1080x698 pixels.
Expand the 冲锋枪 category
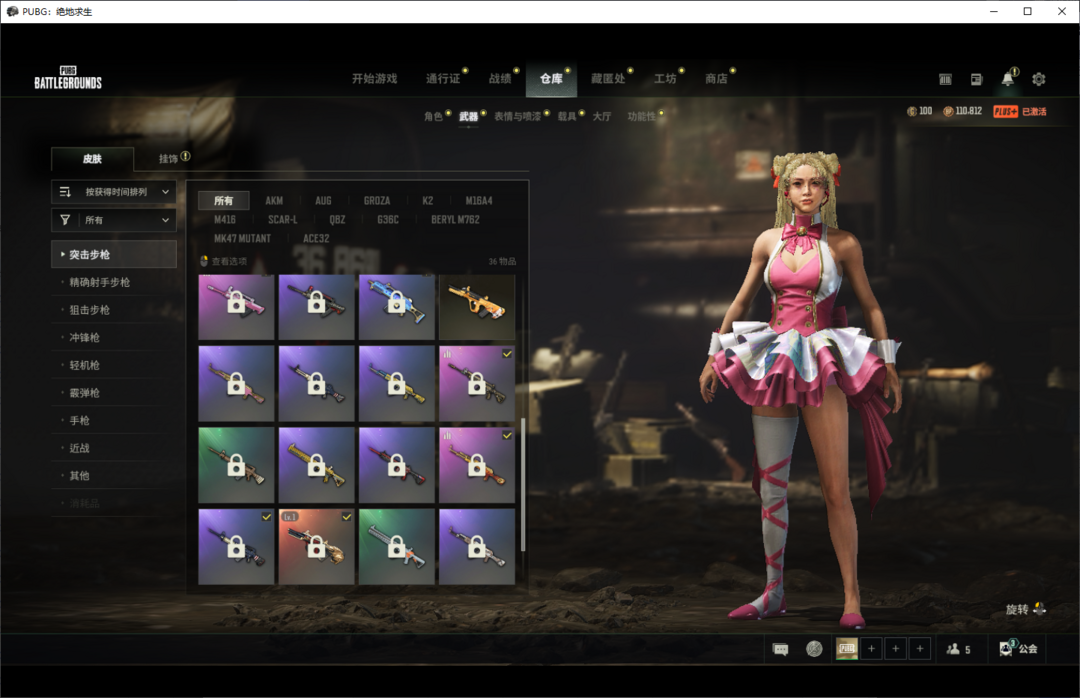(114, 337)
